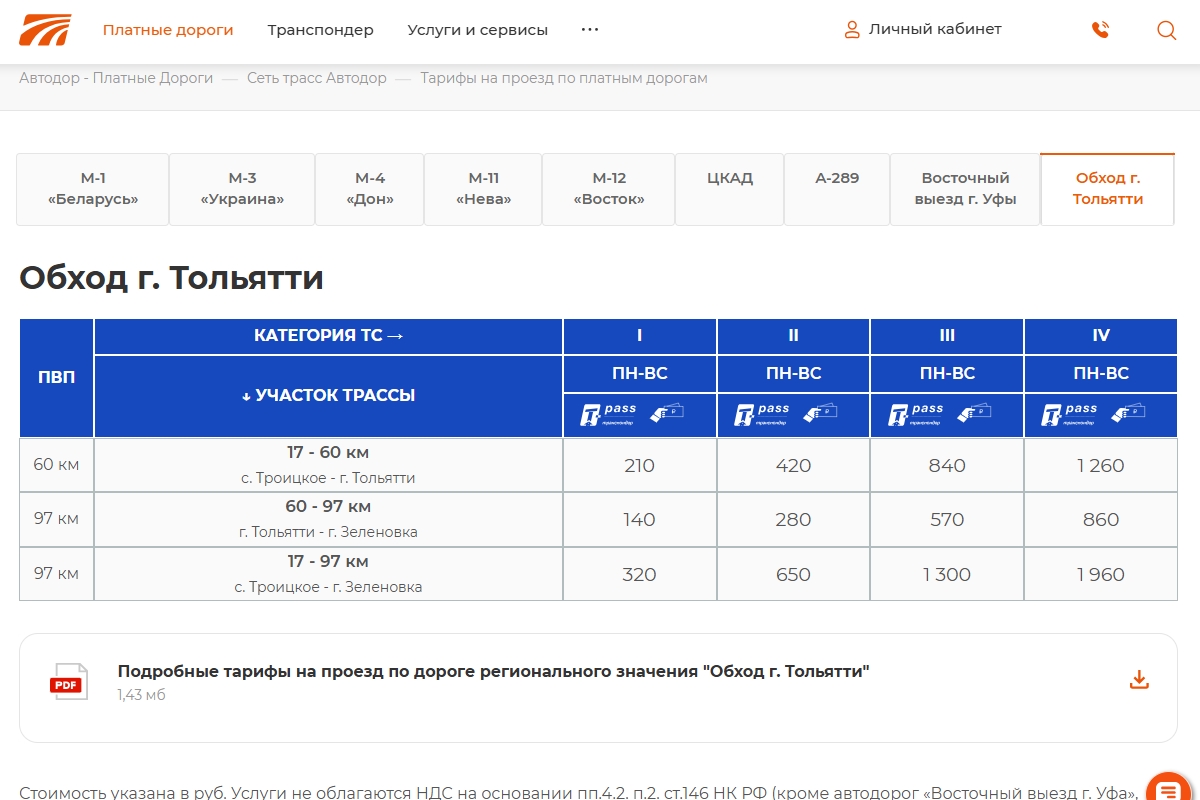
Task: Click cash payment icon in category III column
Action: (x=975, y=412)
